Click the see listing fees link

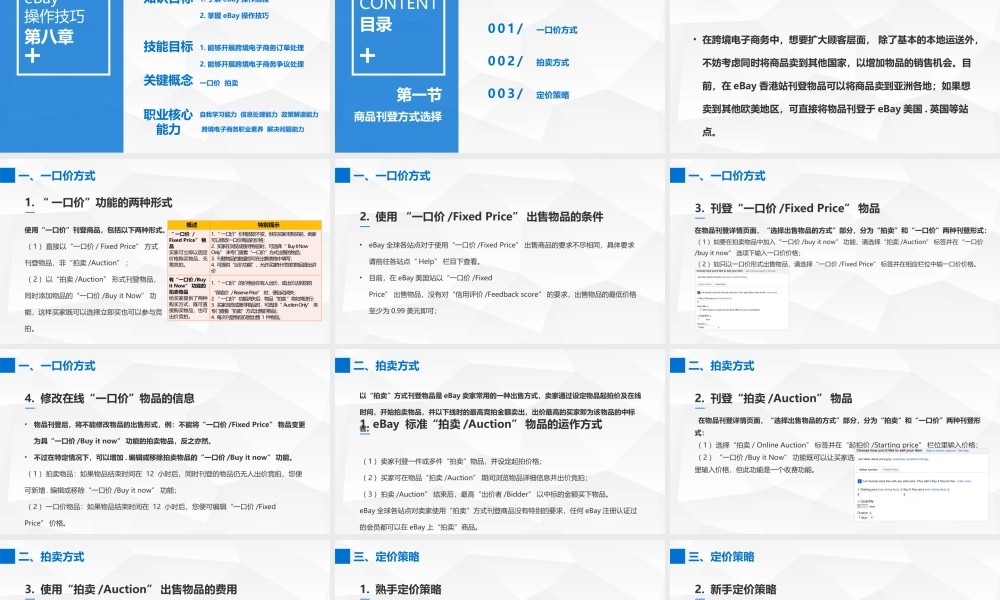pyautogui.click(x=888, y=489)
